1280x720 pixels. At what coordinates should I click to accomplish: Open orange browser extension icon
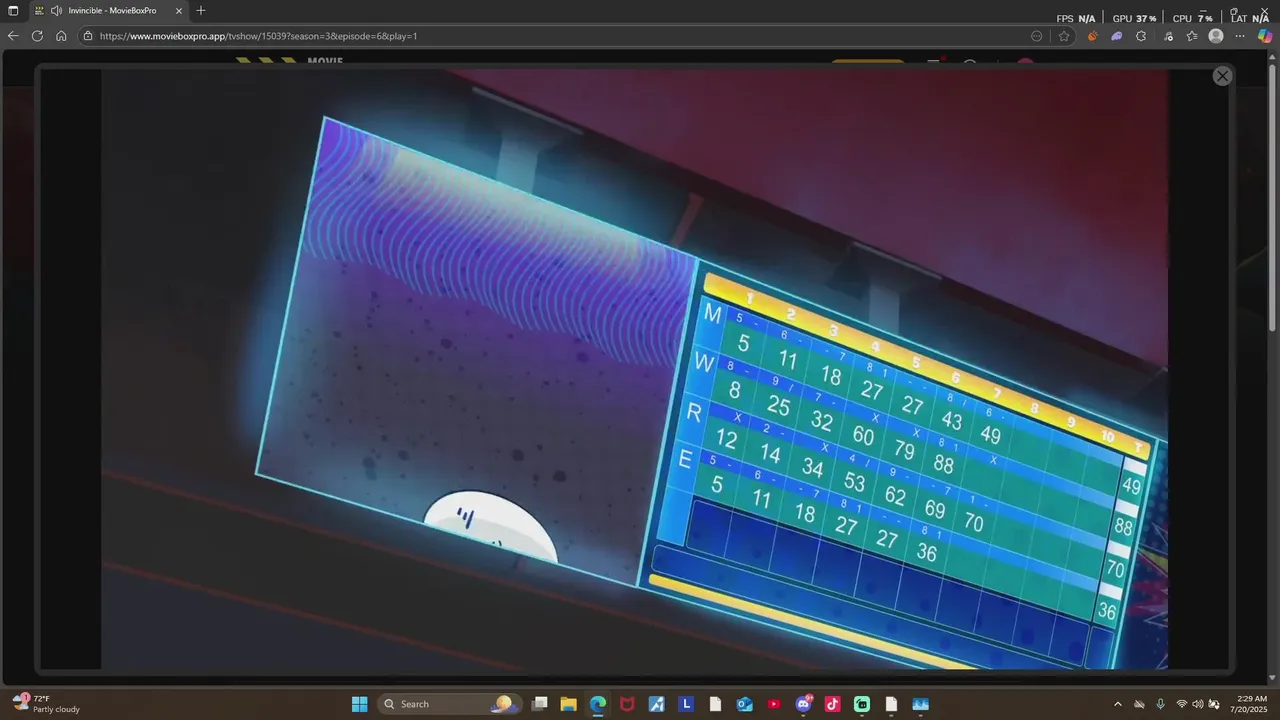[x=1092, y=36]
